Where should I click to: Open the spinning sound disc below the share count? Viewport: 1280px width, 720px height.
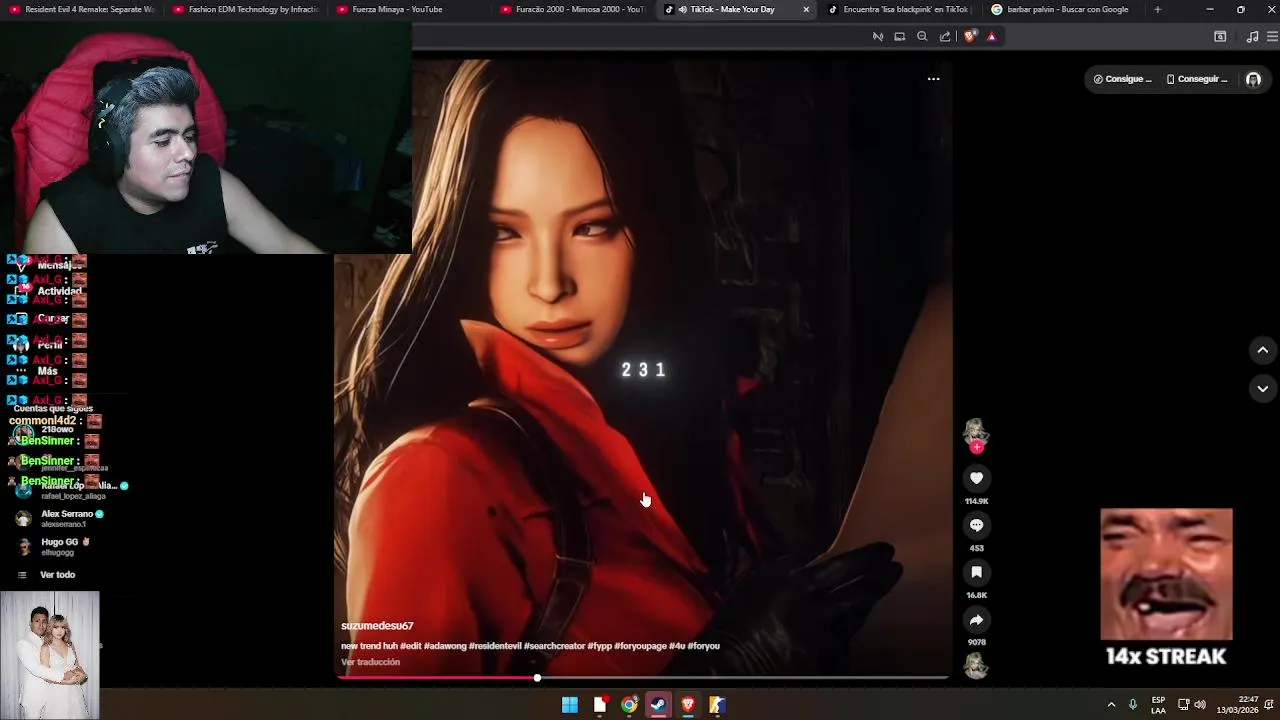[x=976, y=666]
